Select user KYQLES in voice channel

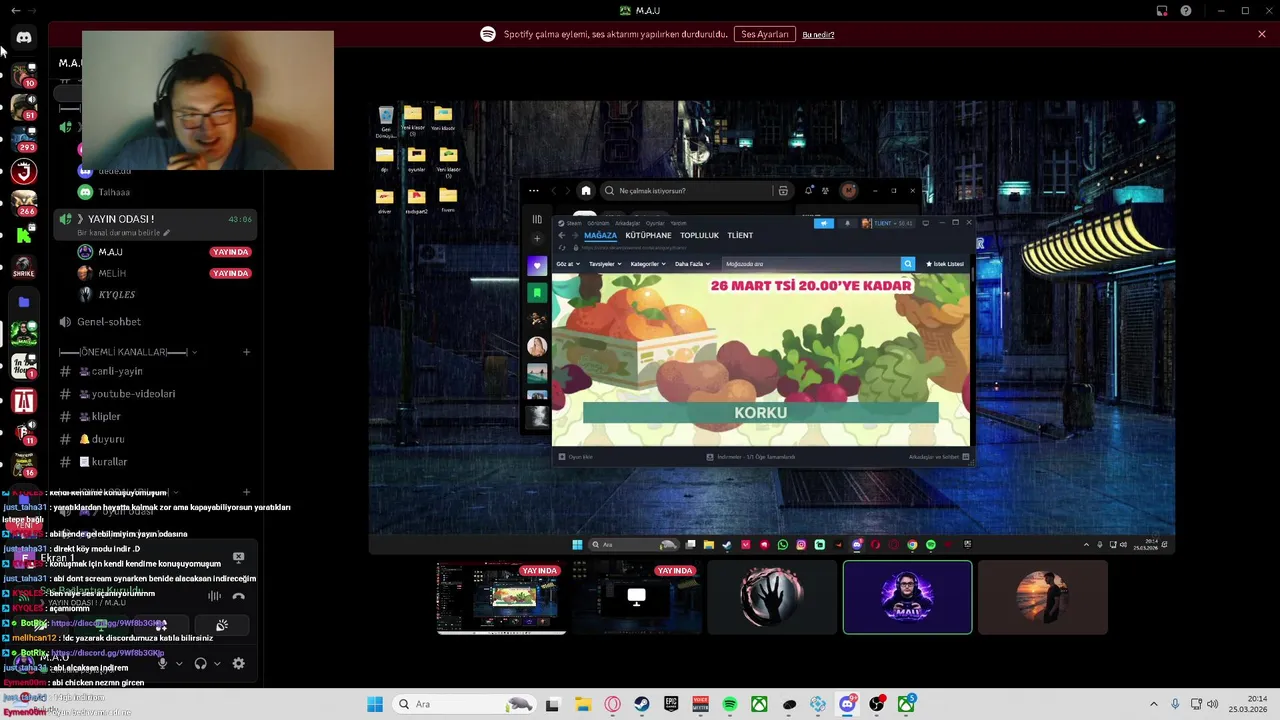(x=117, y=295)
